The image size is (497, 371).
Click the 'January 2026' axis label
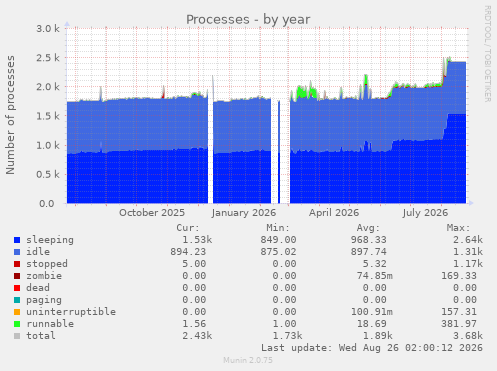243,213
